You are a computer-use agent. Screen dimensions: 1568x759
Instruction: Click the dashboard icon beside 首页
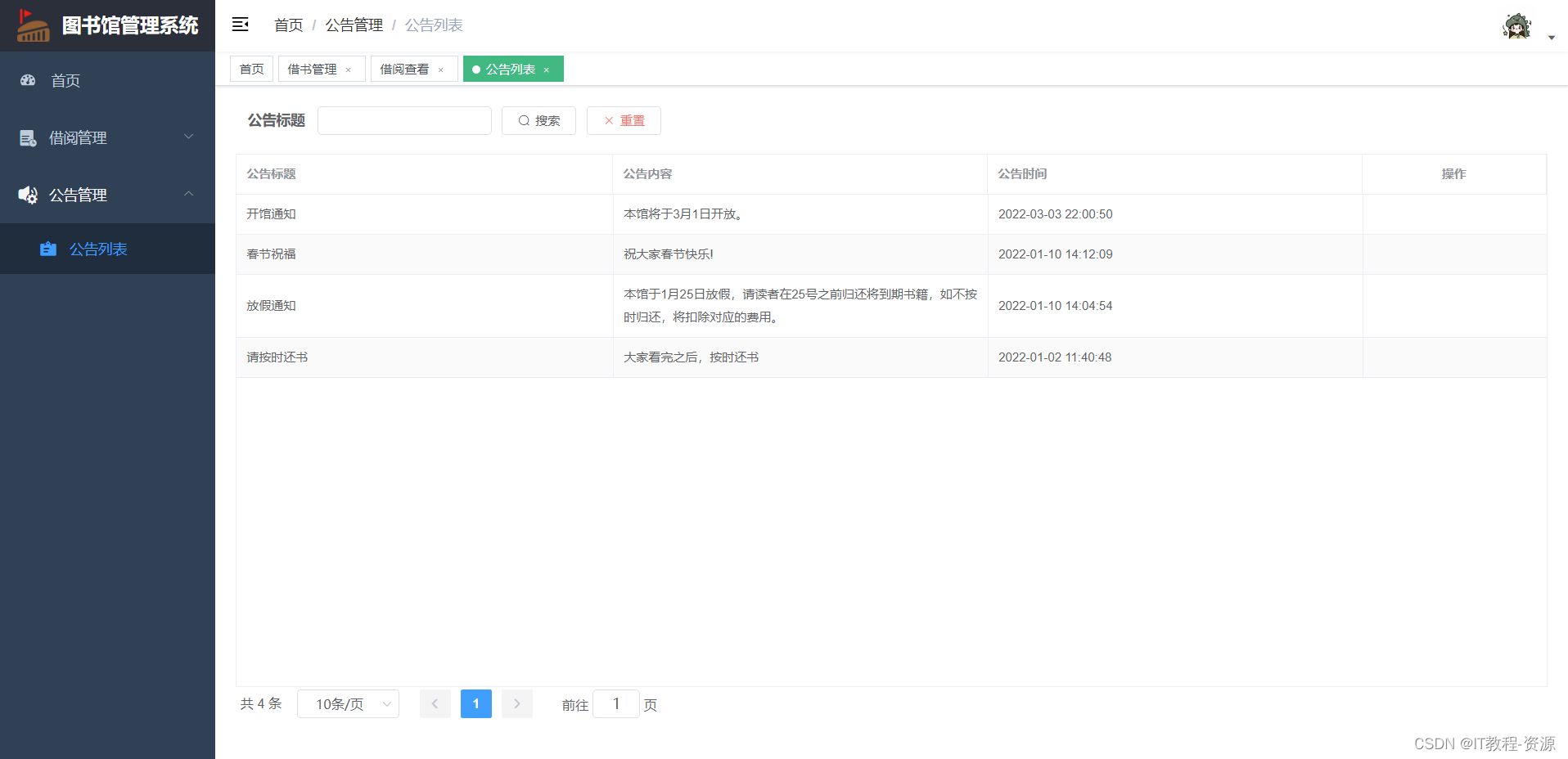click(28, 80)
